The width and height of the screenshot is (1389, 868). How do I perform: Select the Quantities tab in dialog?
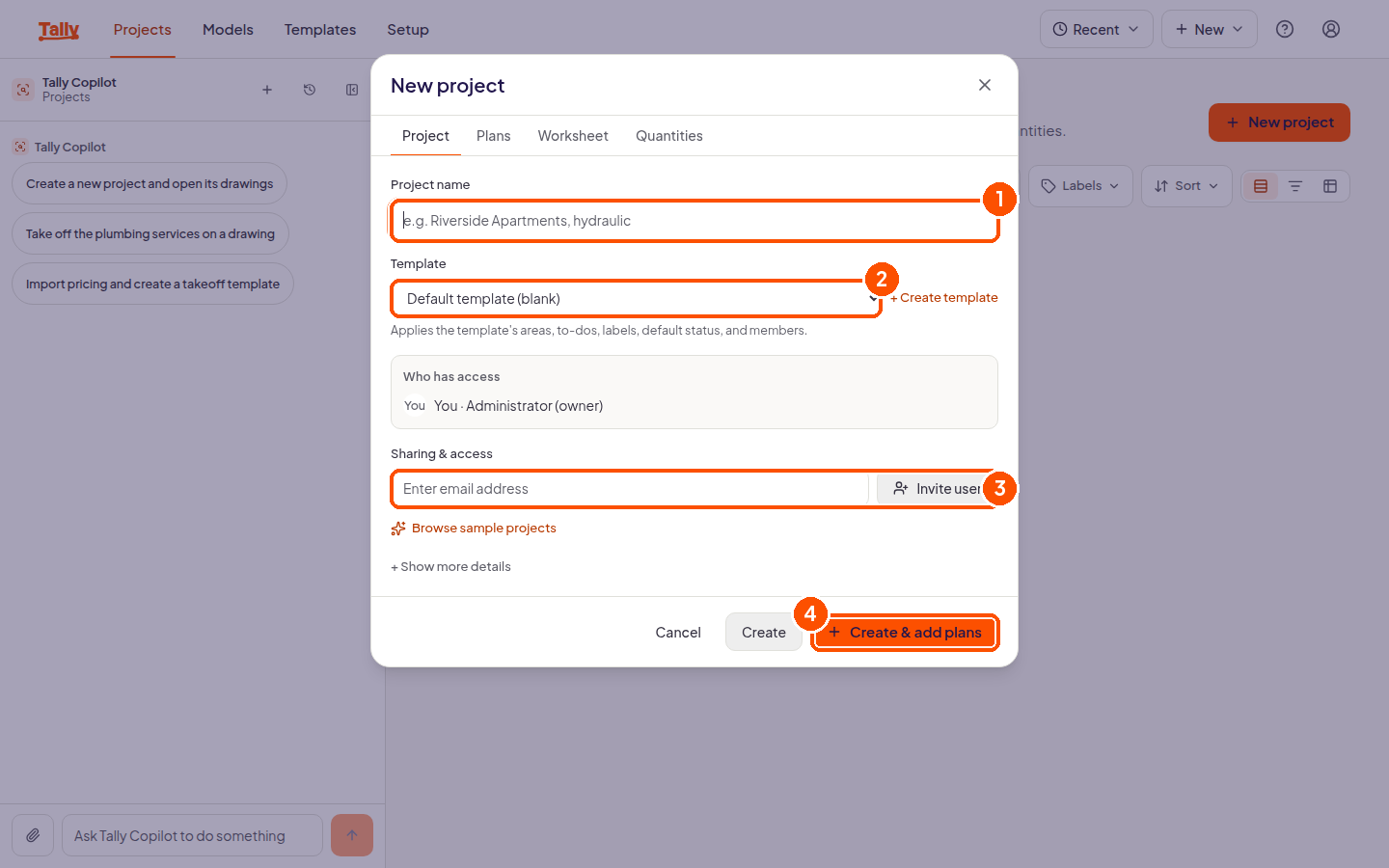669,136
